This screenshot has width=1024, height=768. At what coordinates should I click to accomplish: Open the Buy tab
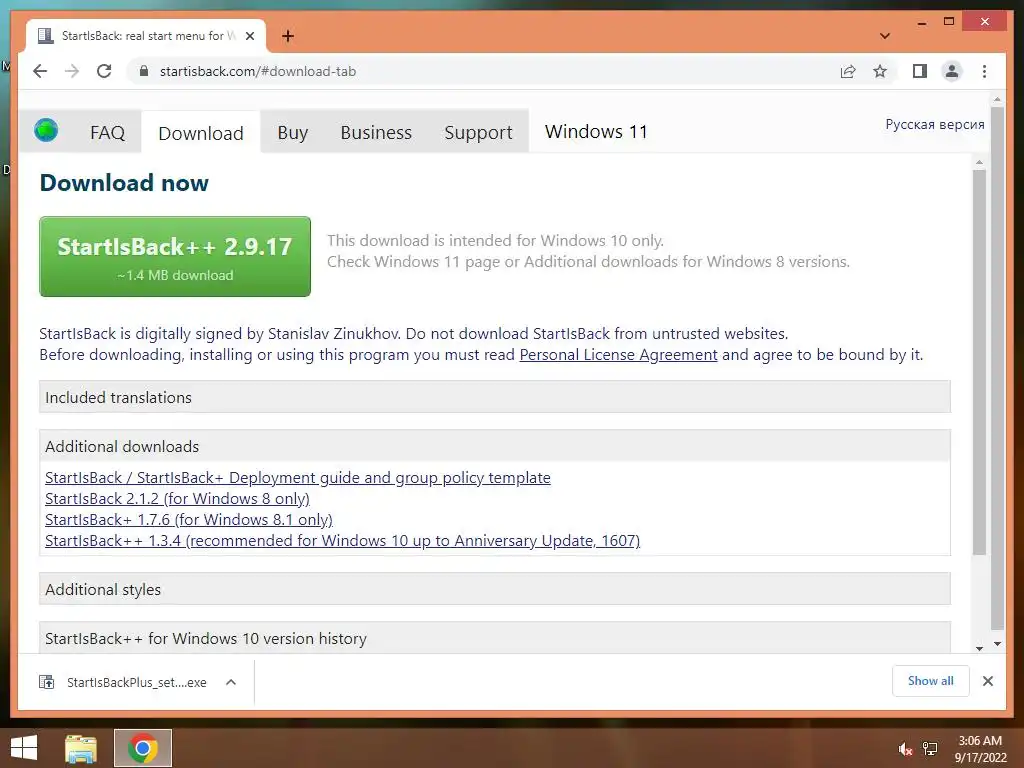coord(293,133)
